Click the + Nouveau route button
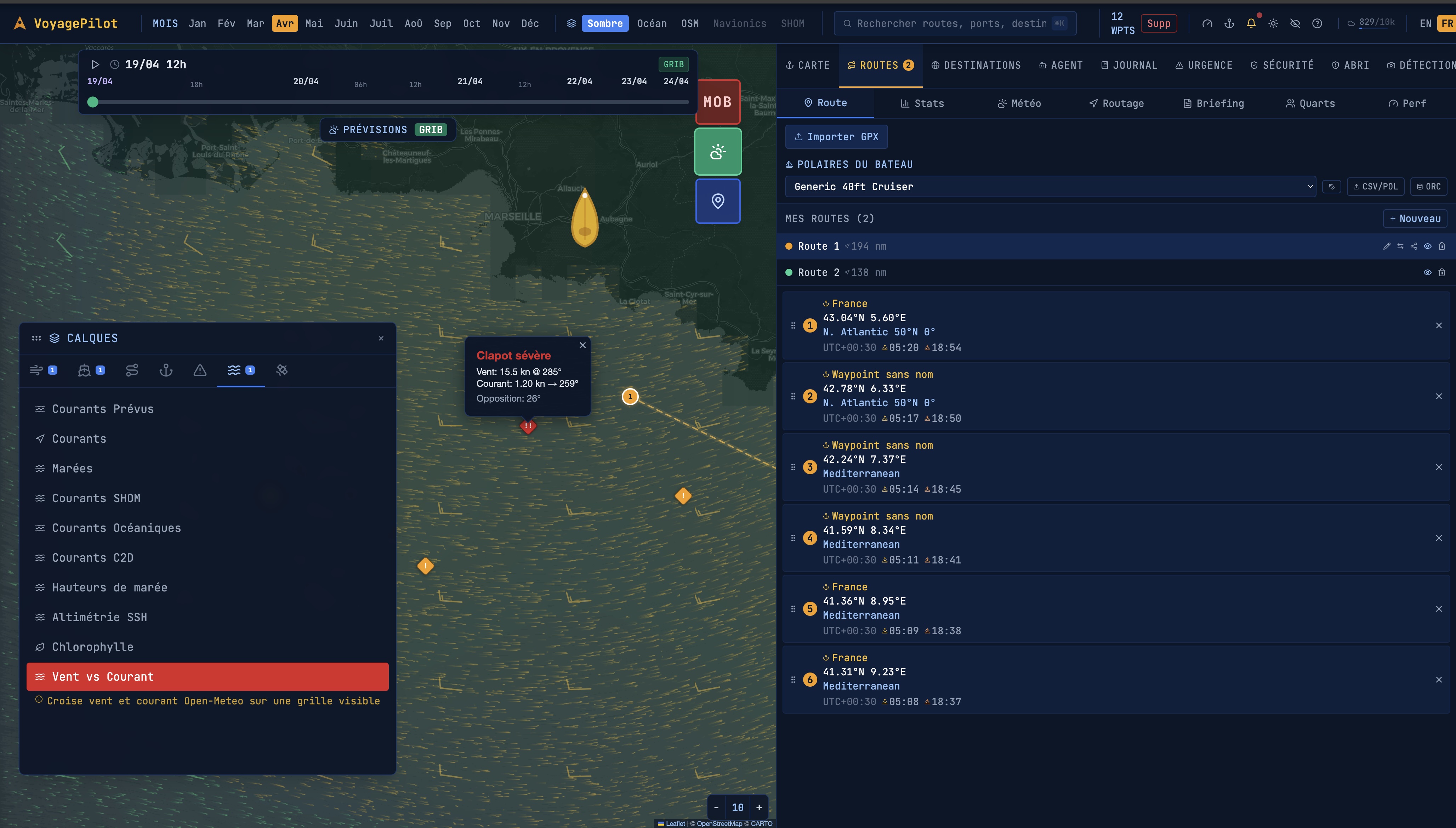Image resolution: width=1456 pixels, height=828 pixels. pyautogui.click(x=1415, y=219)
